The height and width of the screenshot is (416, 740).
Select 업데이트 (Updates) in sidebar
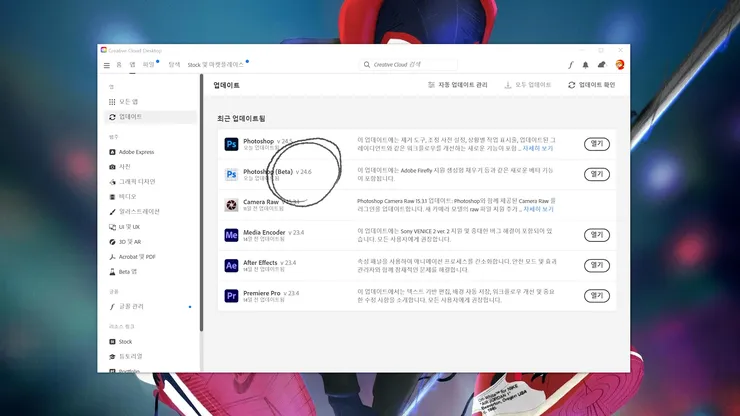[x=150, y=117]
